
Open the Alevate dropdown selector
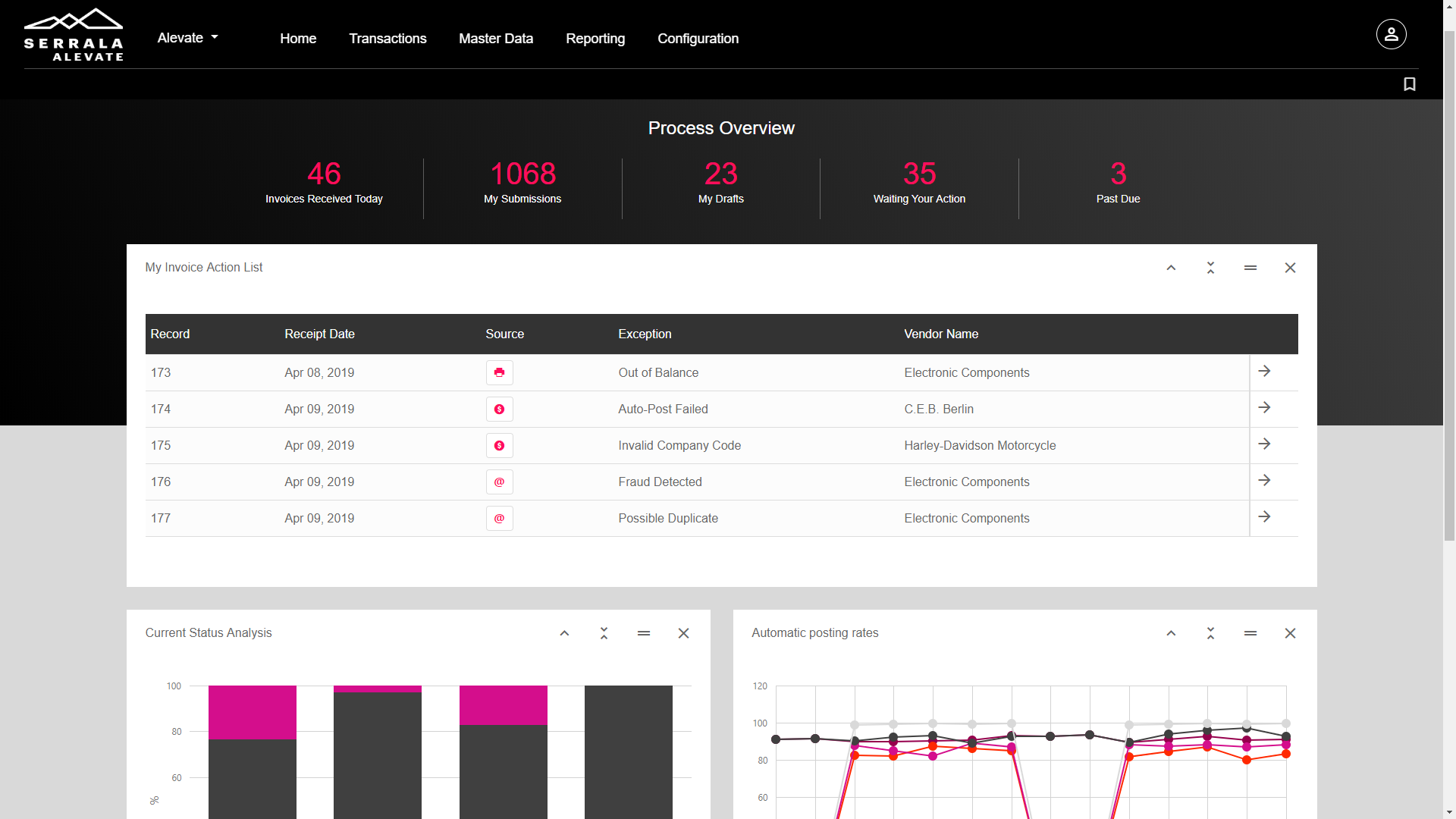click(x=187, y=37)
